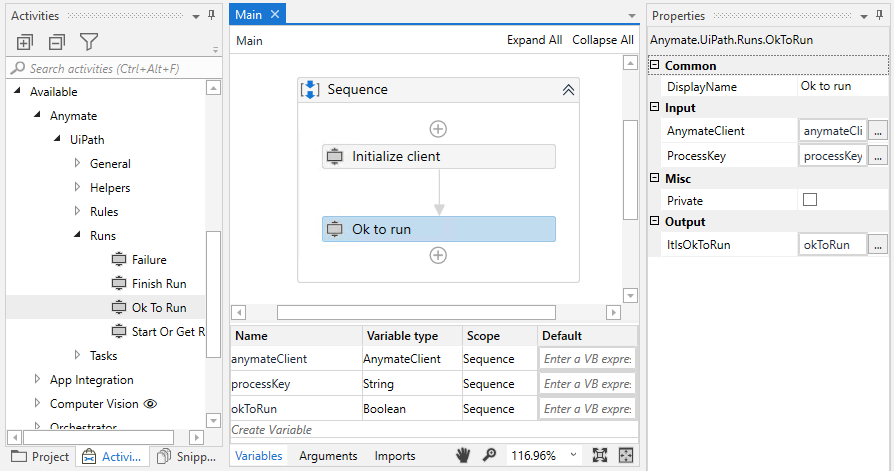Collapse the Anymate tree node
Screen dimensions: 894x471
tap(38, 115)
